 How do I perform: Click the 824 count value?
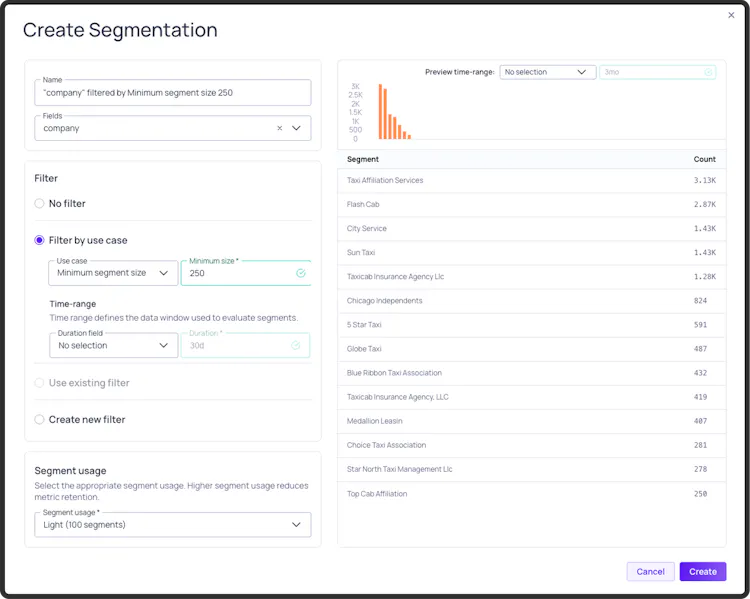pyautogui.click(x=700, y=301)
